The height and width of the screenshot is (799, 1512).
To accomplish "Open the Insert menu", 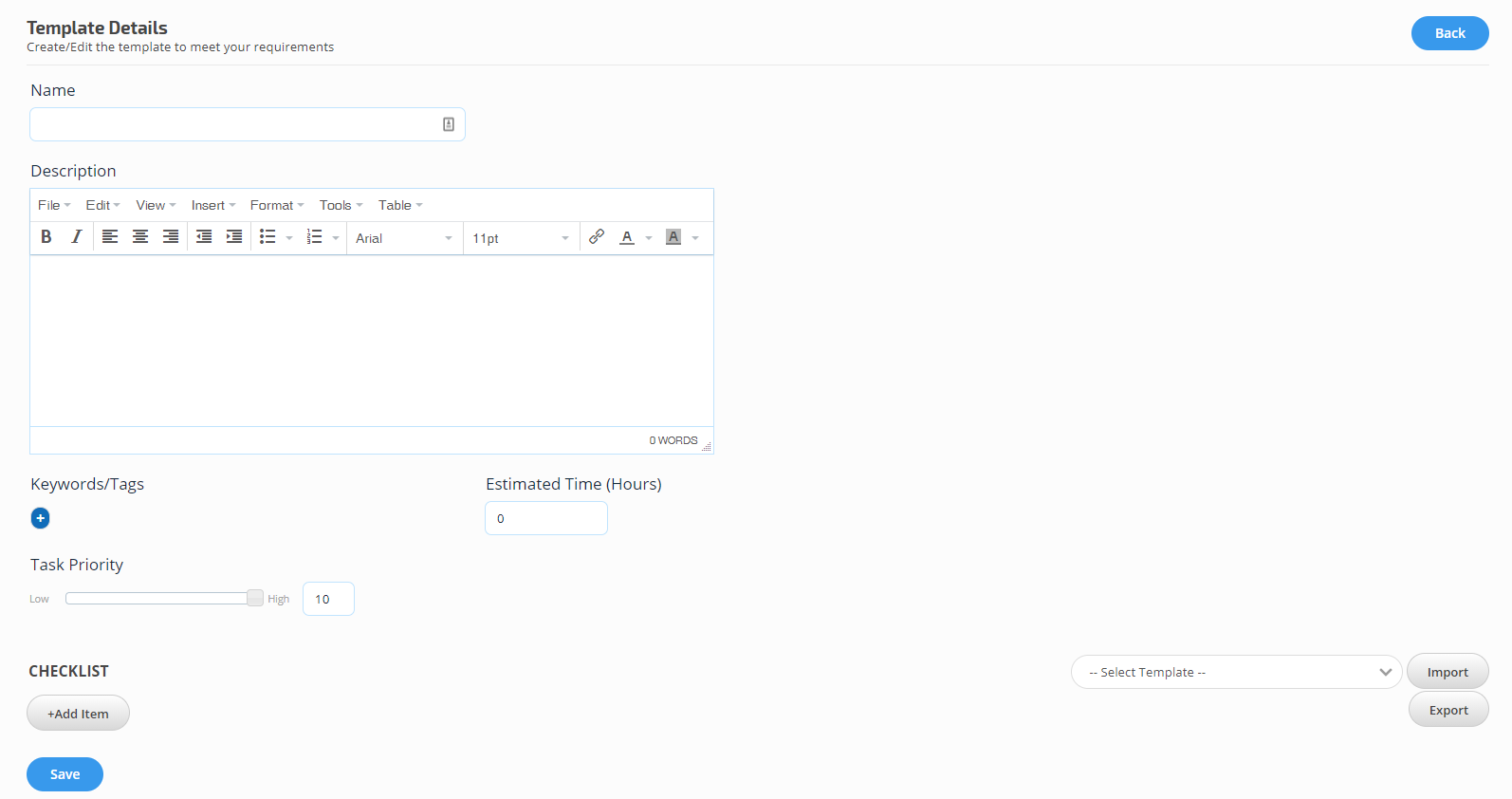I will [213, 205].
